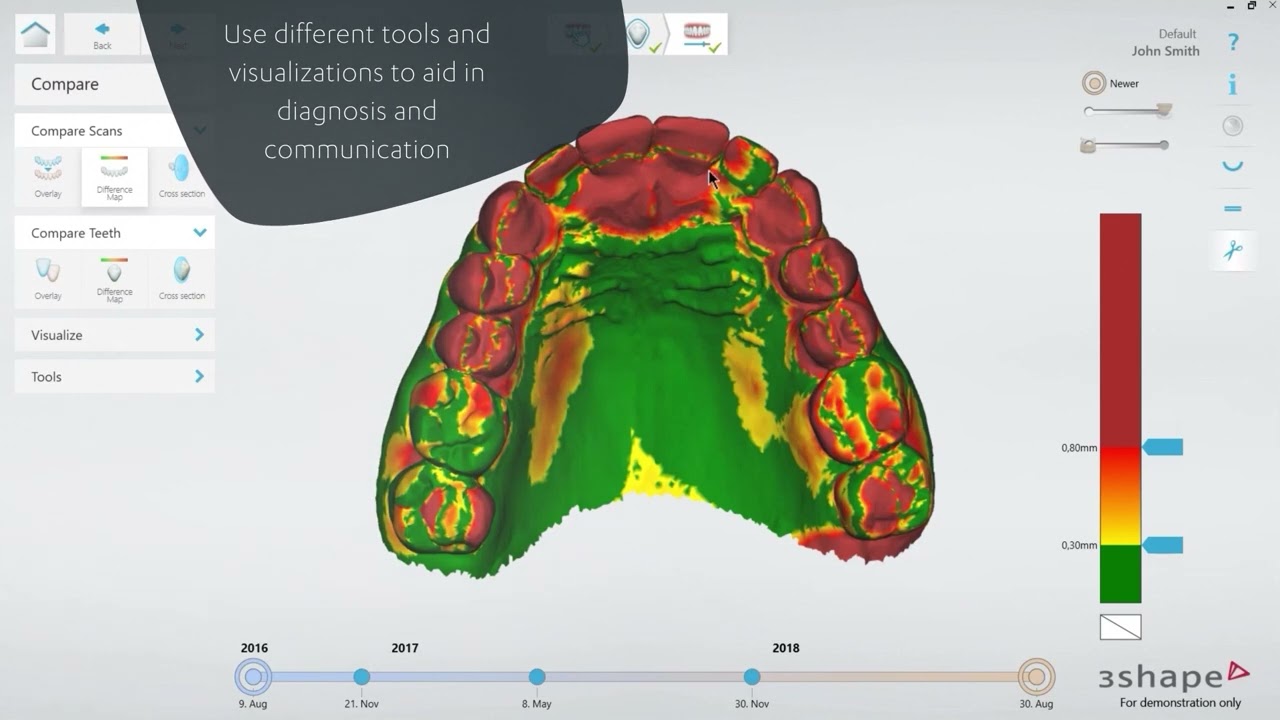Select Compare Scans Cross section icon
The image size is (1280, 720).
coord(181,176)
